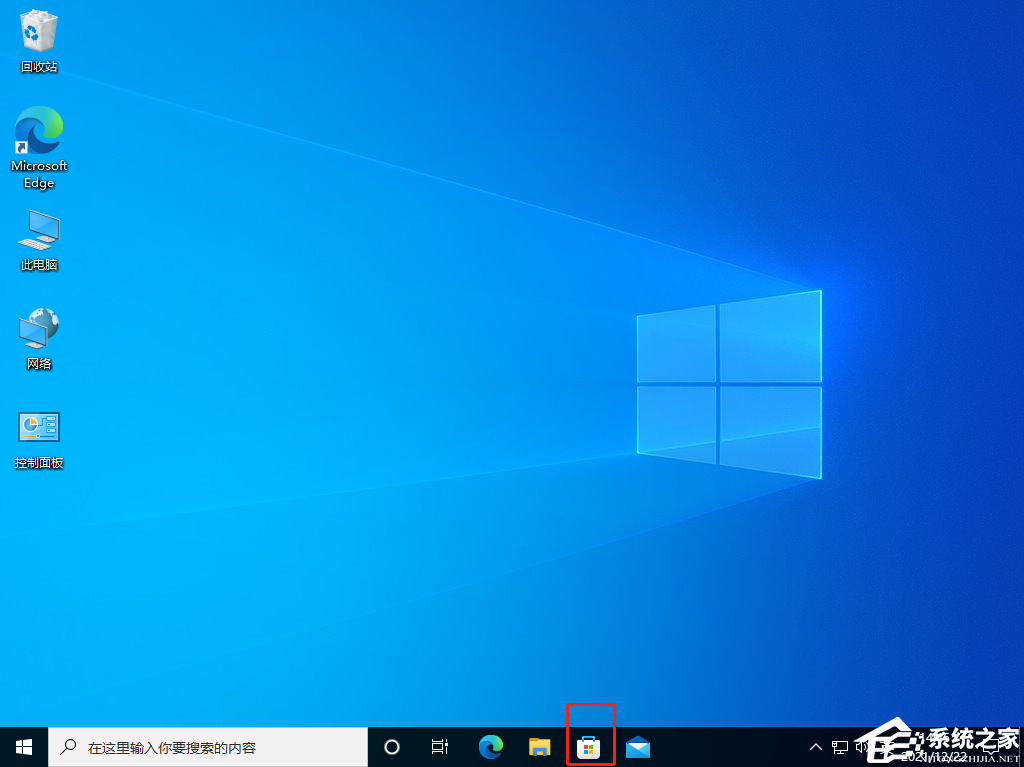The image size is (1024, 767).
Task: Open the Windows Start menu
Action: click(24, 747)
